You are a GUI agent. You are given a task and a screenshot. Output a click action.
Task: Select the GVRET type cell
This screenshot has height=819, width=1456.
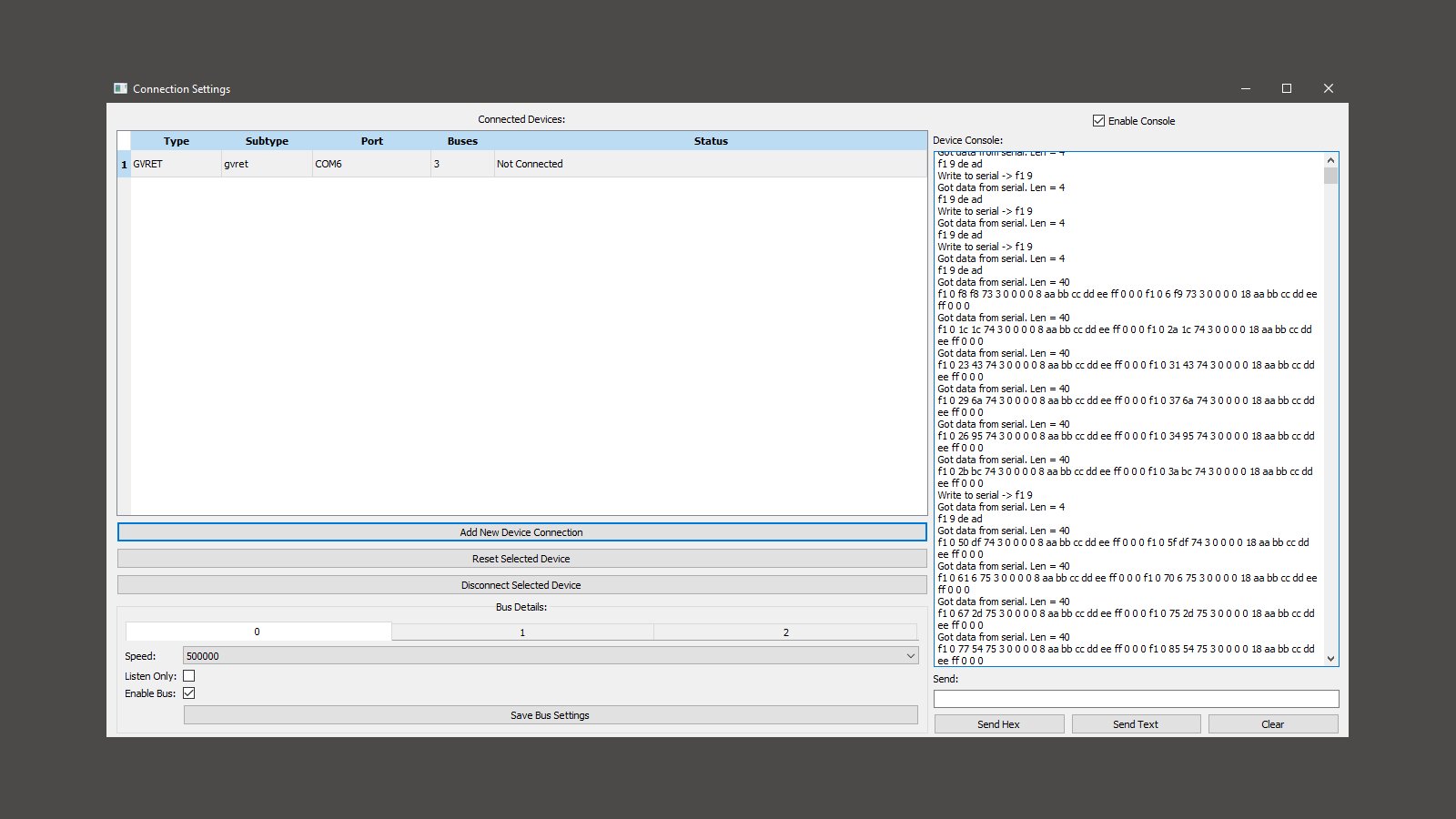point(177,164)
